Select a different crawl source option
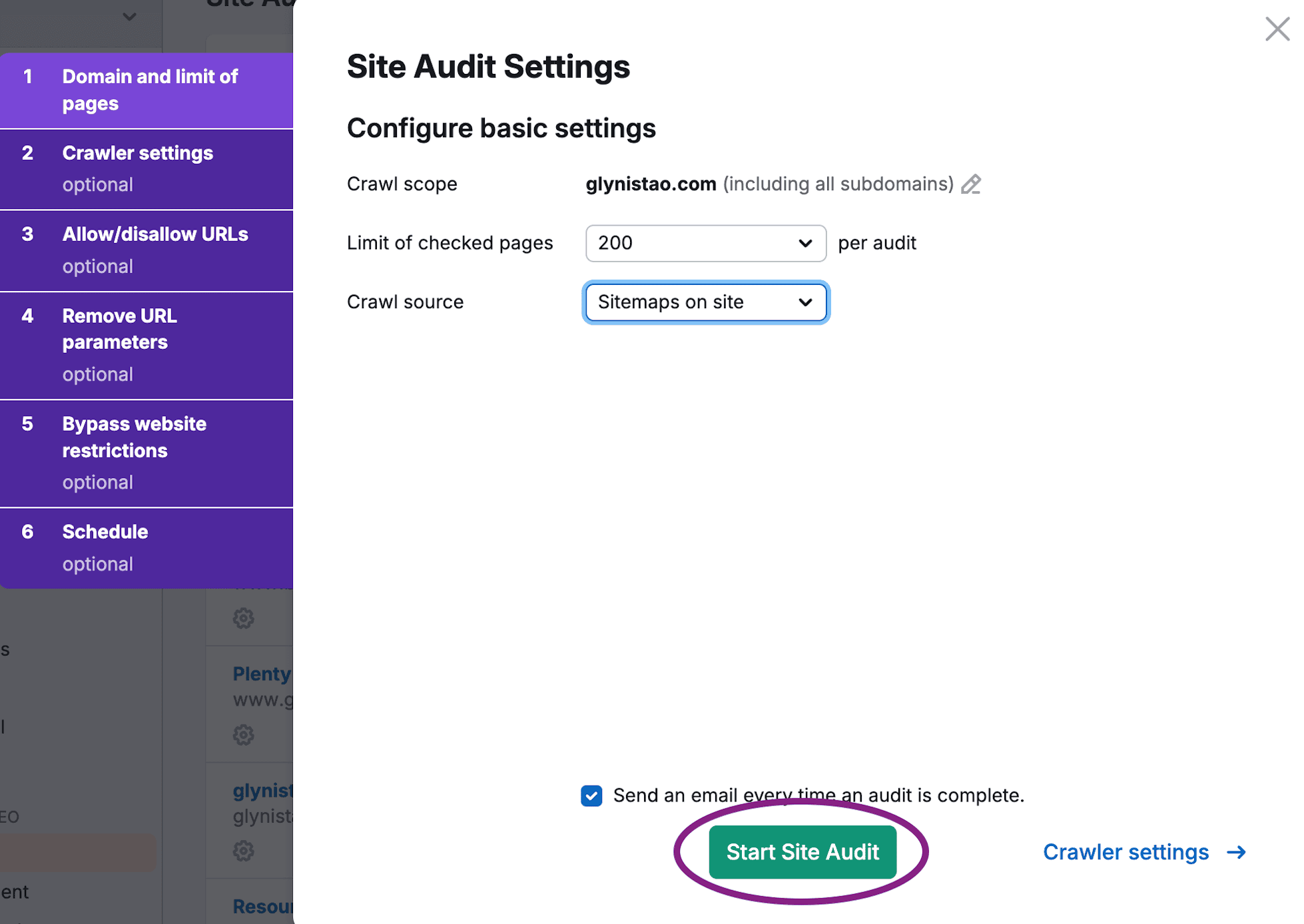 click(x=705, y=300)
